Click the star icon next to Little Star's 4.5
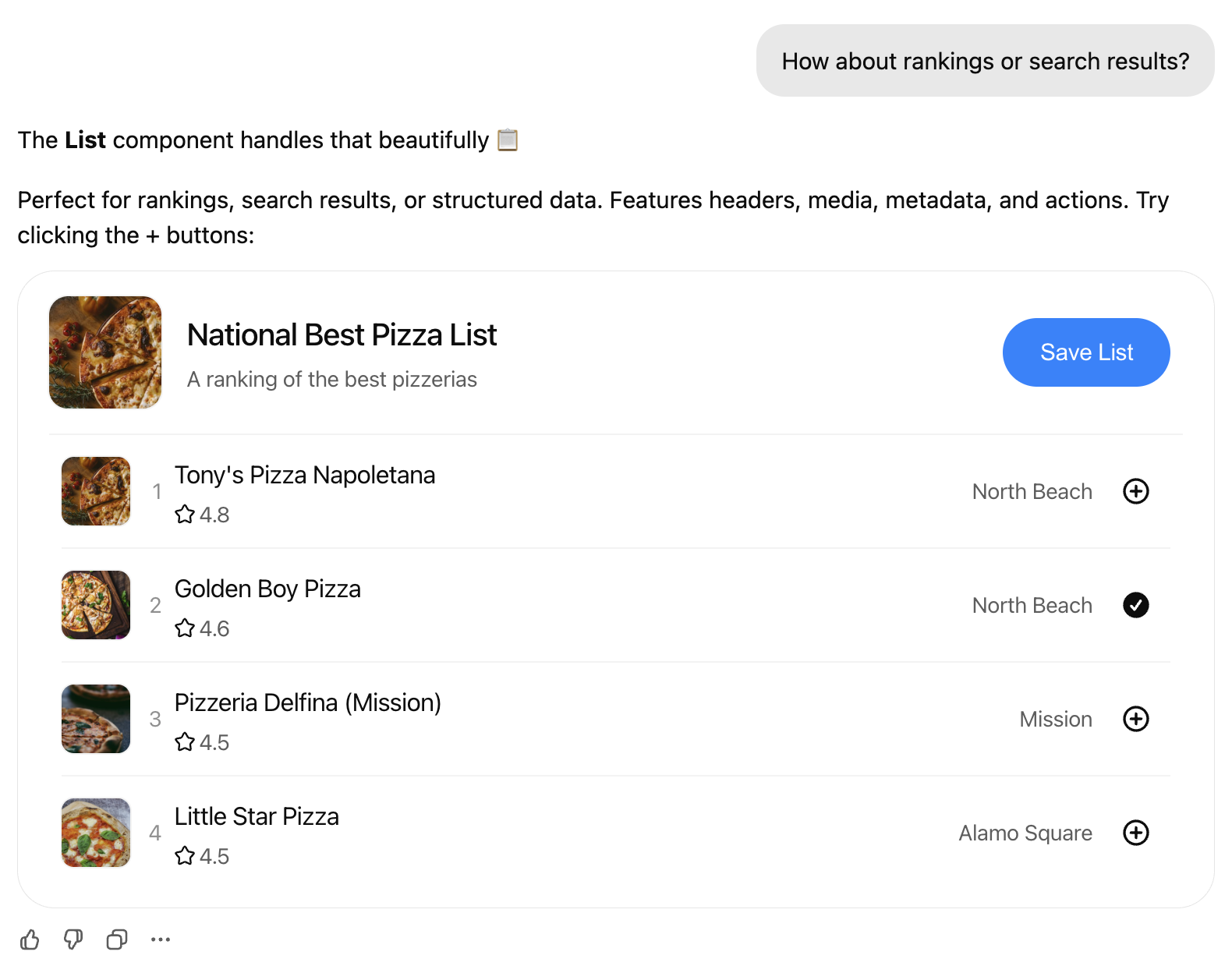 click(185, 856)
